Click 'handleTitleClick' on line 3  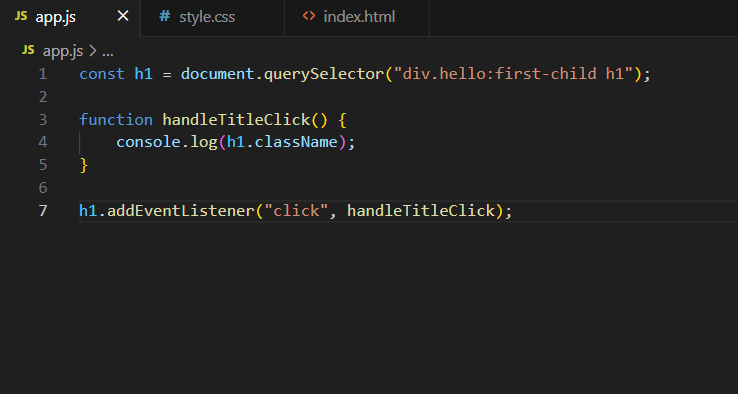click(236, 120)
